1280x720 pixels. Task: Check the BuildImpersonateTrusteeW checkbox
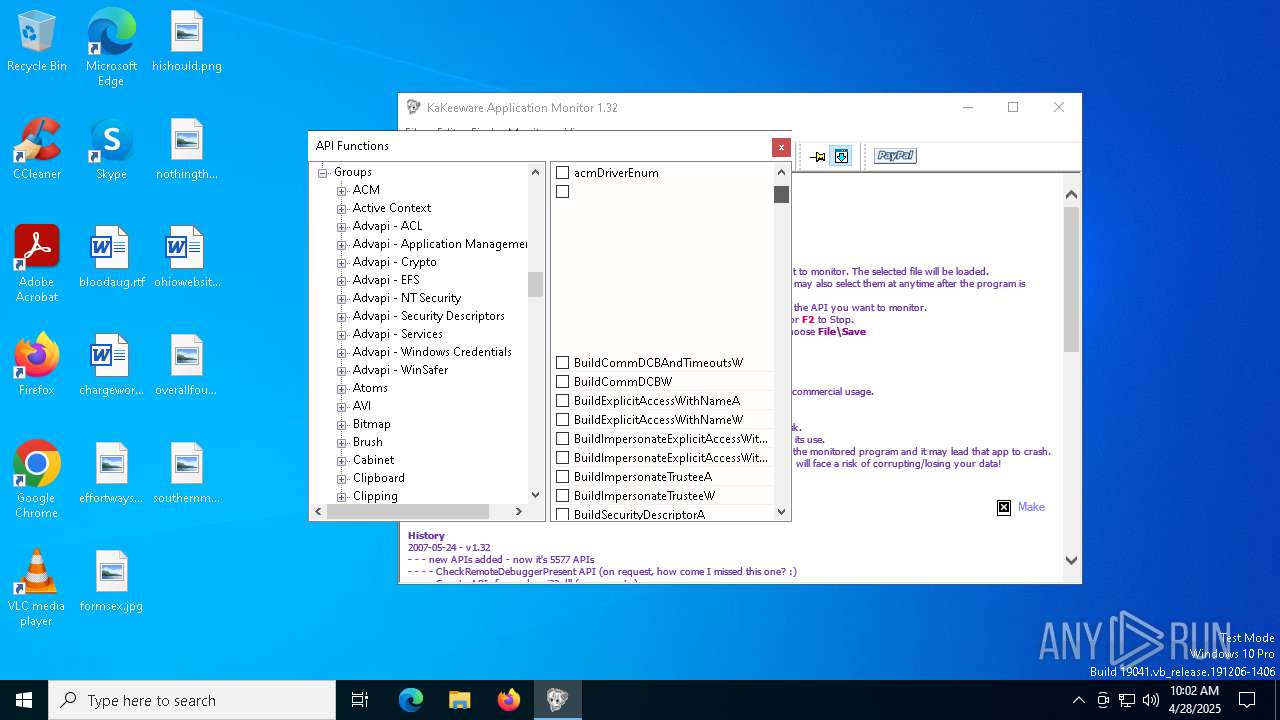point(562,496)
